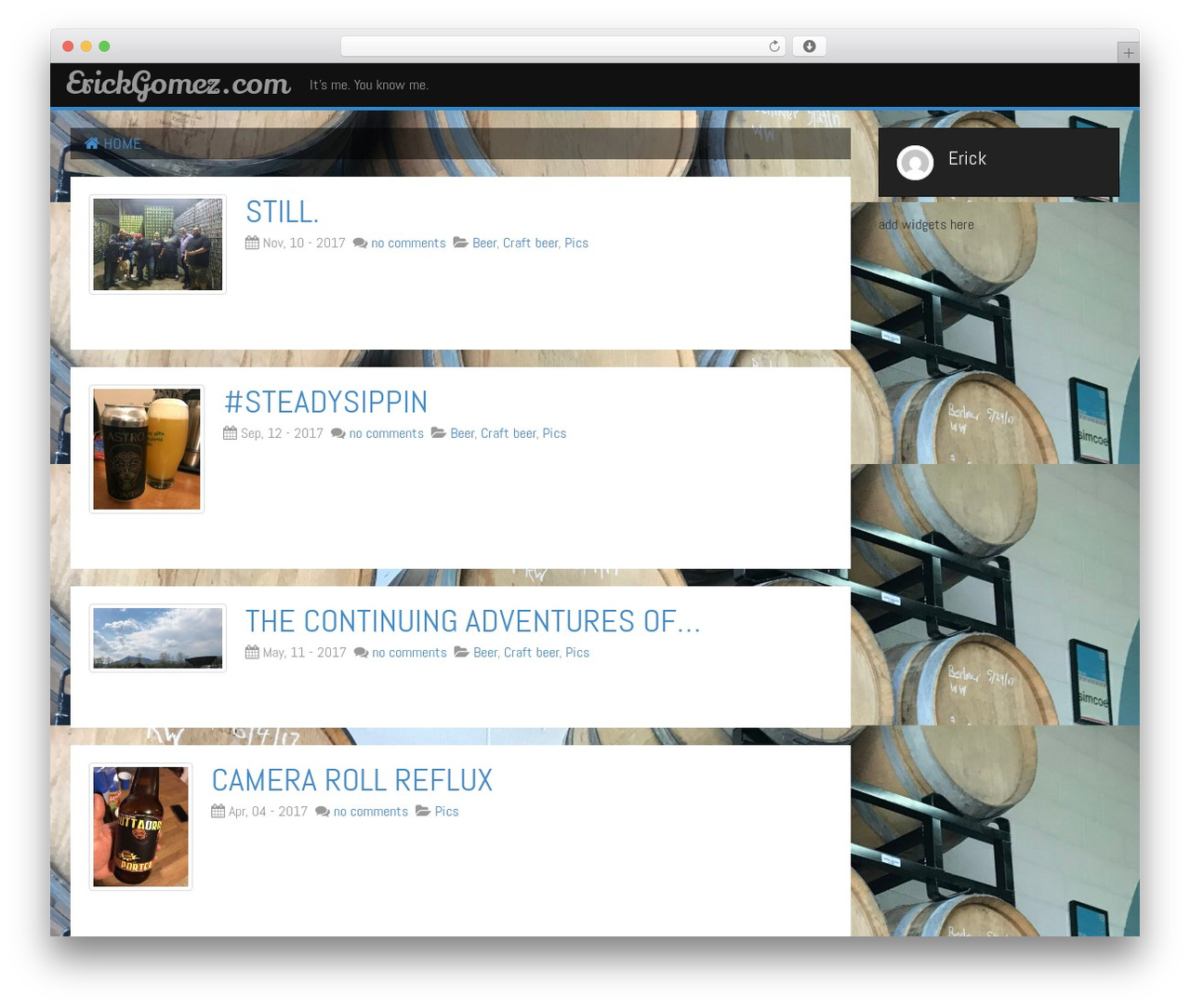Select Pics category on STILL. post
1190x1008 pixels.
pos(576,243)
